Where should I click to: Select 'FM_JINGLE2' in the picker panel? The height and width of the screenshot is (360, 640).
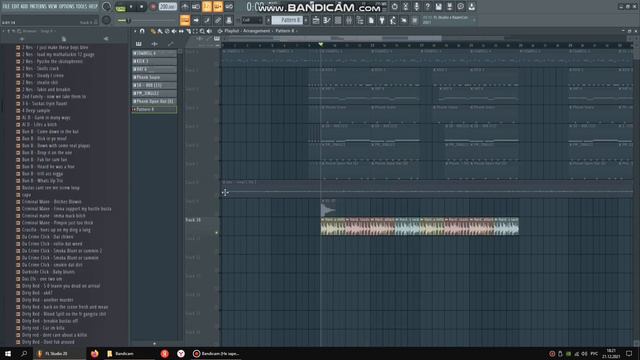click(154, 93)
